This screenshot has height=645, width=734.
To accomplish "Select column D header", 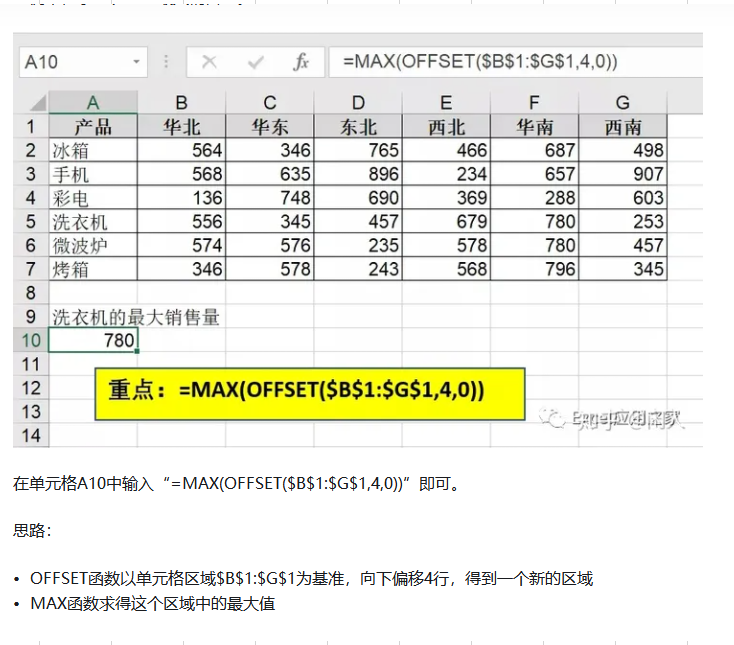I will tap(358, 103).
